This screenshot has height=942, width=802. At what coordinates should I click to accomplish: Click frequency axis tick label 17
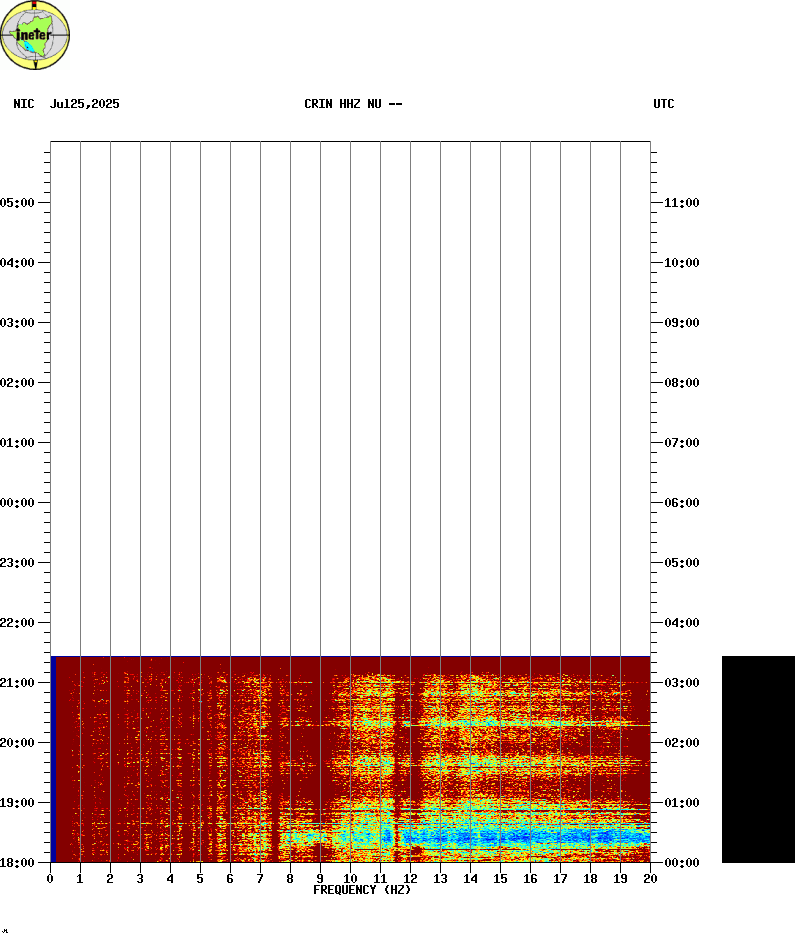click(x=560, y=879)
